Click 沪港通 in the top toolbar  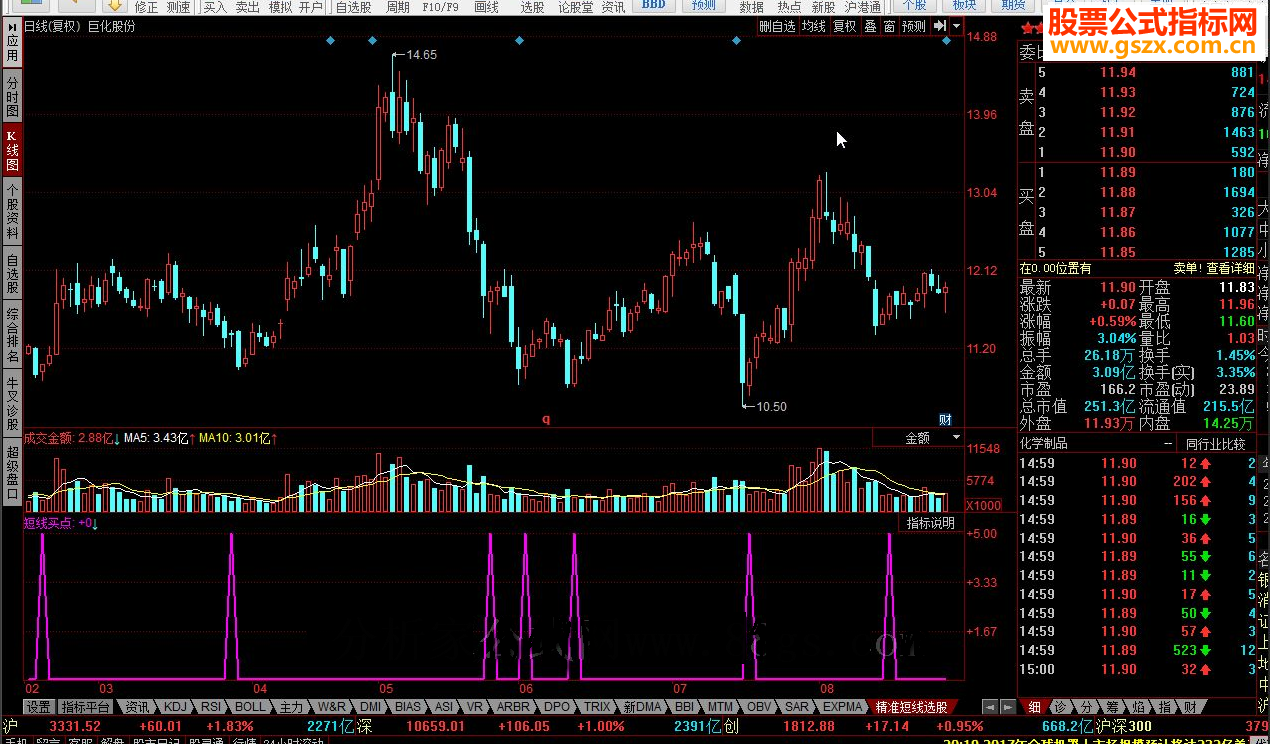[863, 6]
